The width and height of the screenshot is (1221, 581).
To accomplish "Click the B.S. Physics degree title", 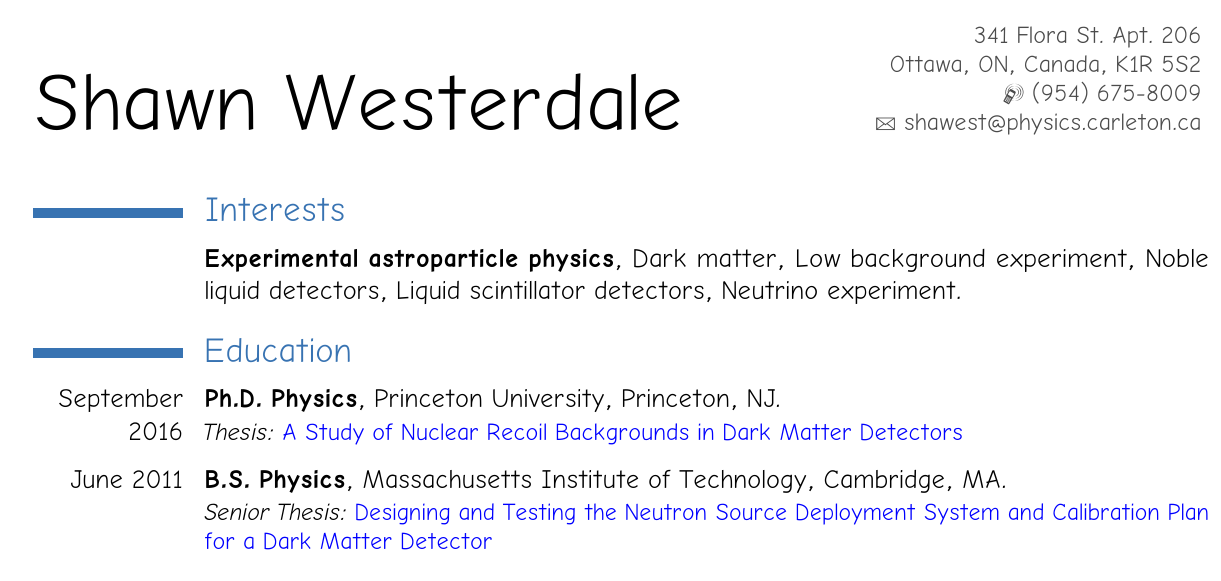I will point(275,480).
